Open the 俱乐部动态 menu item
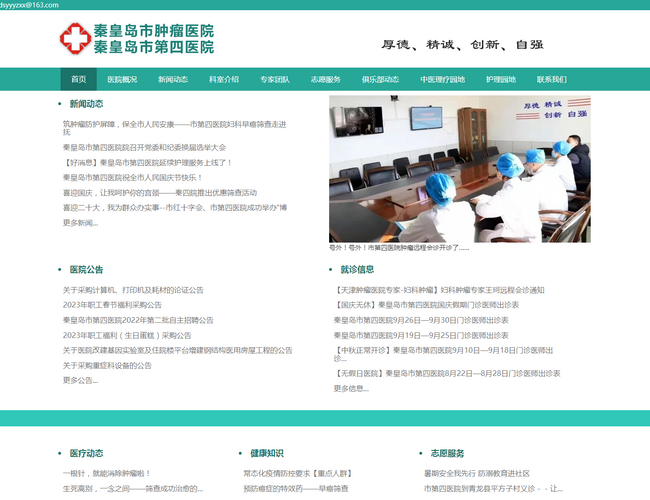Screen dimensions: 650x500 pyautogui.click(x=380, y=79)
